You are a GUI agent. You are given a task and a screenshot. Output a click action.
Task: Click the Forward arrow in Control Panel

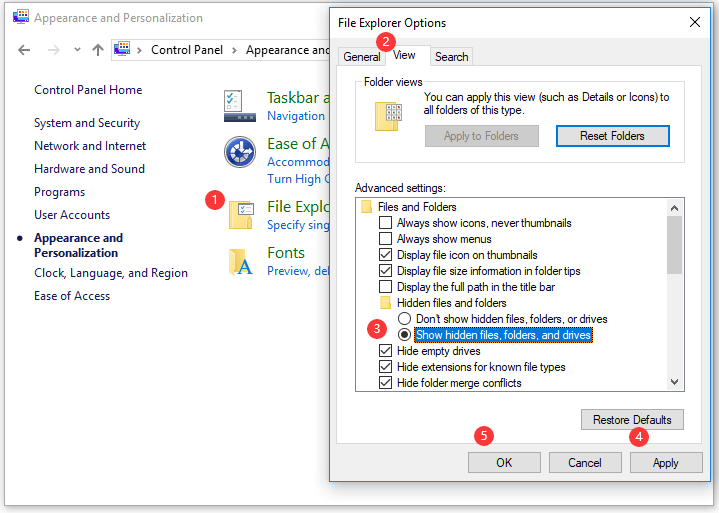(x=54, y=50)
